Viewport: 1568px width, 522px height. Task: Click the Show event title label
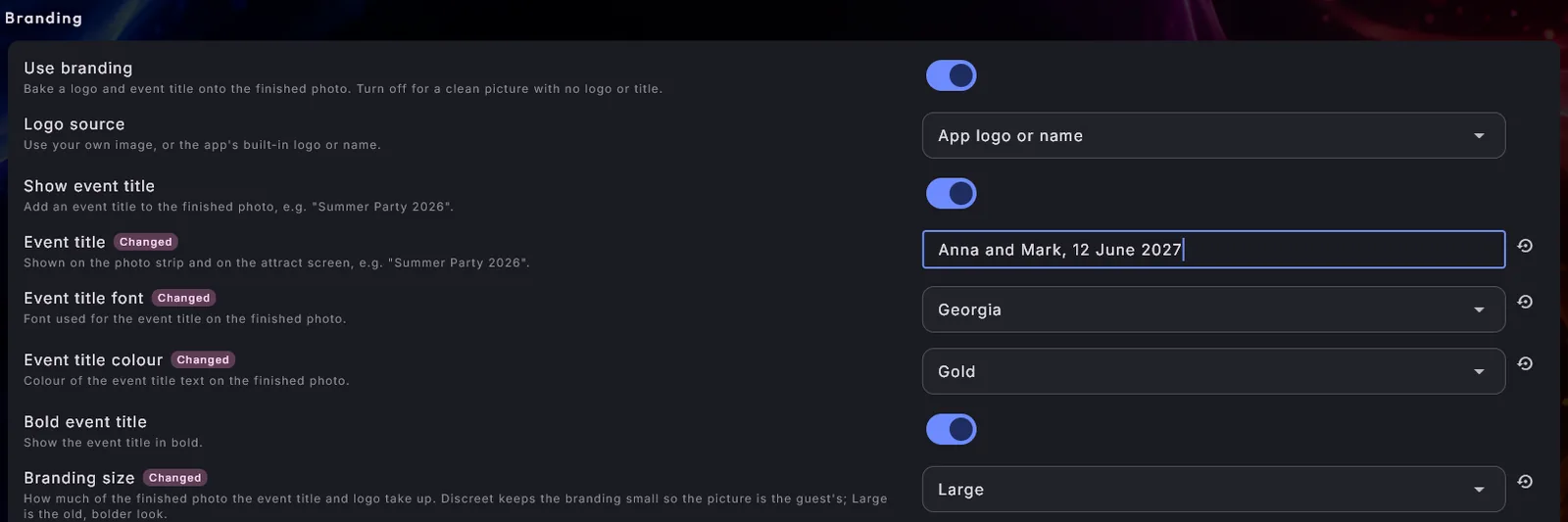coord(89,186)
